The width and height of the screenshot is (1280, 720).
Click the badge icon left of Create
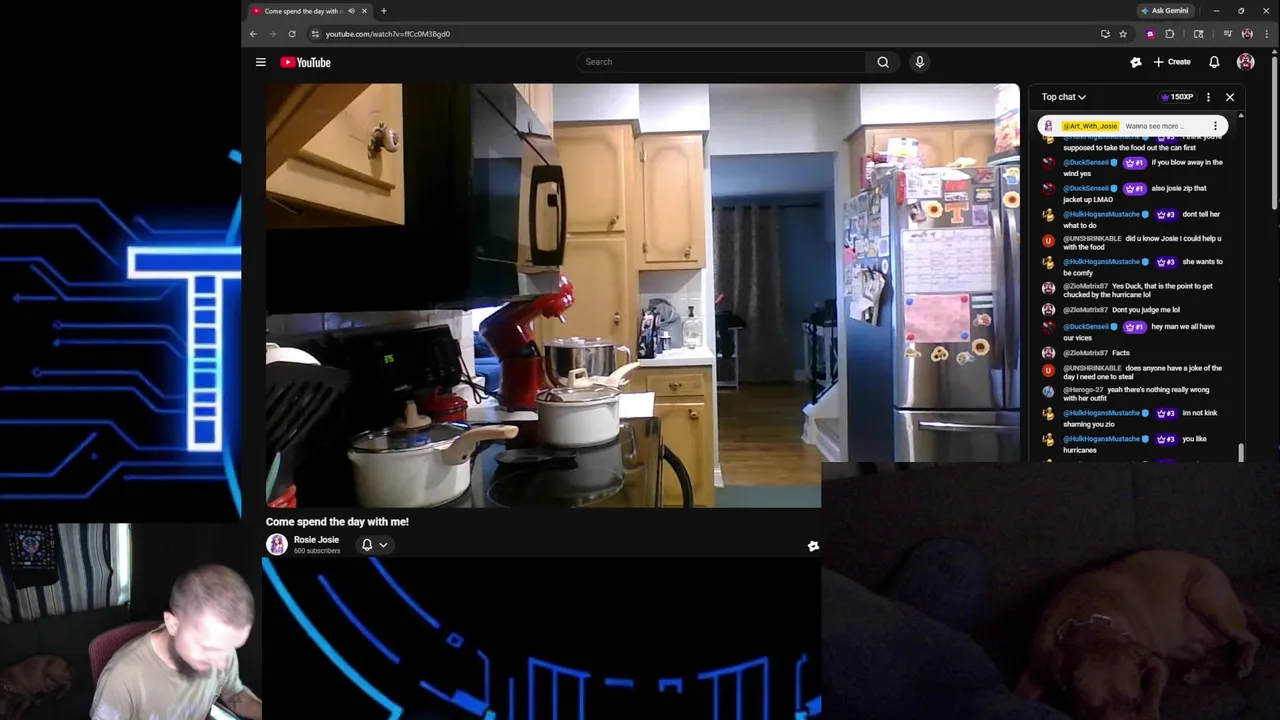click(1136, 62)
